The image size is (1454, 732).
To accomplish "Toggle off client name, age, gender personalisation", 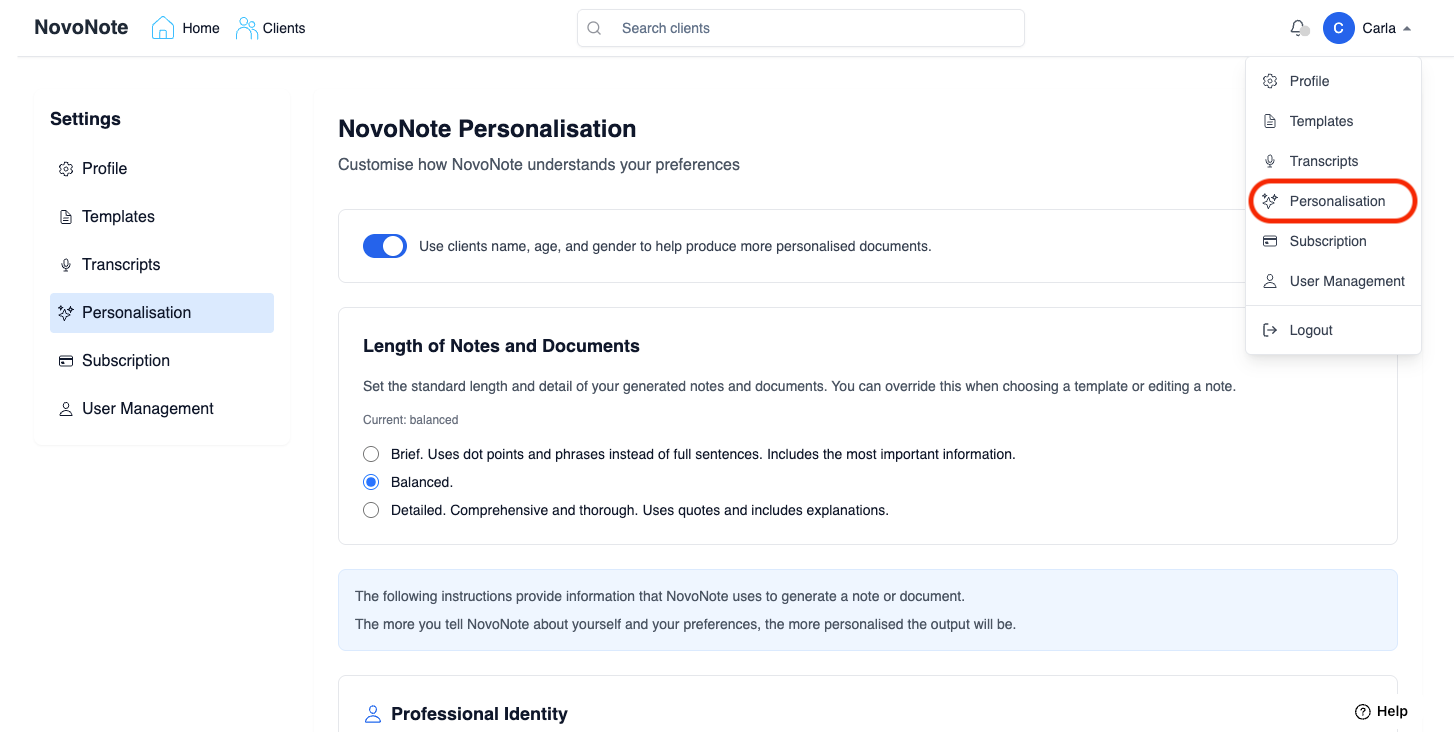I will coord(384,246).
